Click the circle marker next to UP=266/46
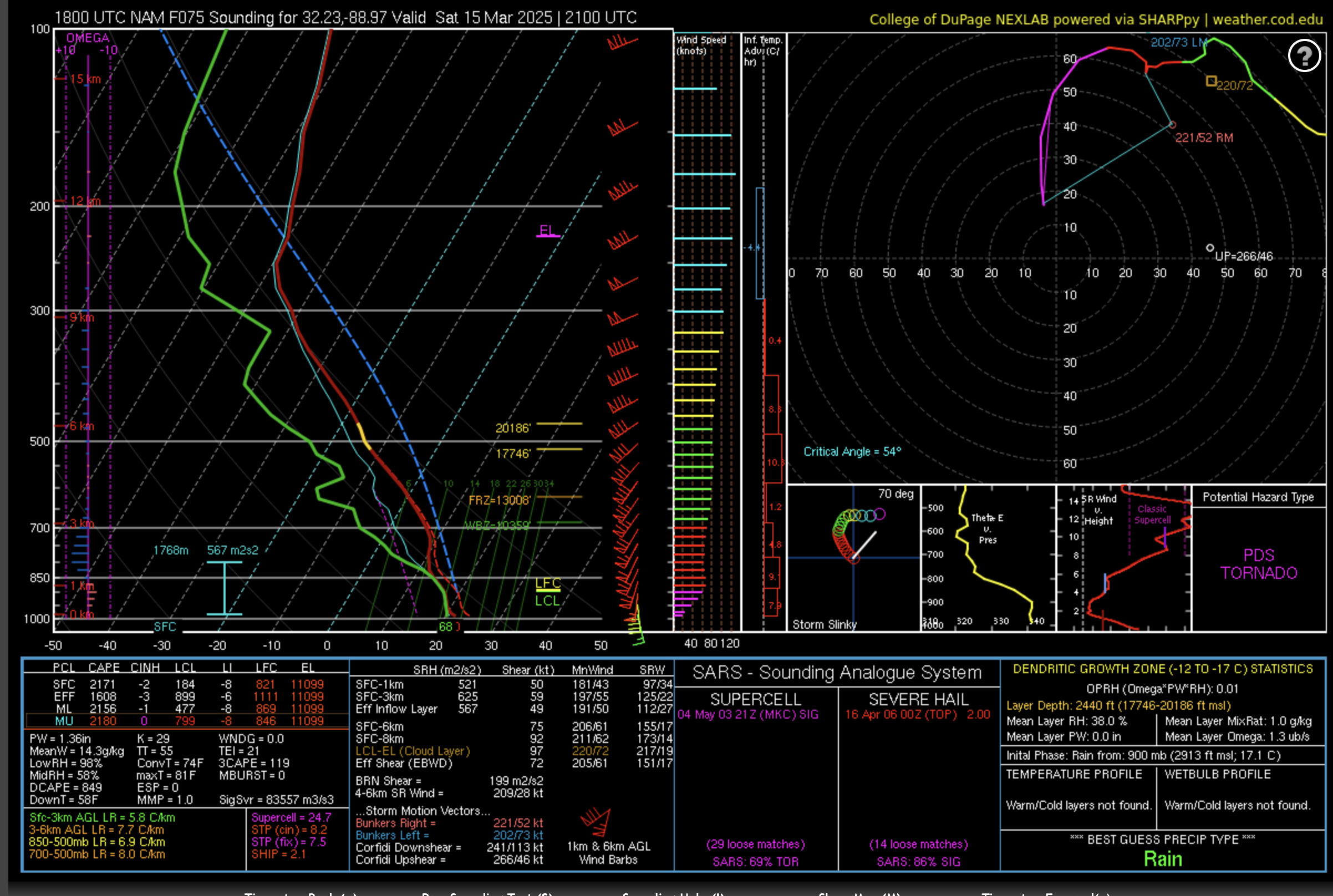The width and height of the screenshot is (1333, 896). [1209, 248]
